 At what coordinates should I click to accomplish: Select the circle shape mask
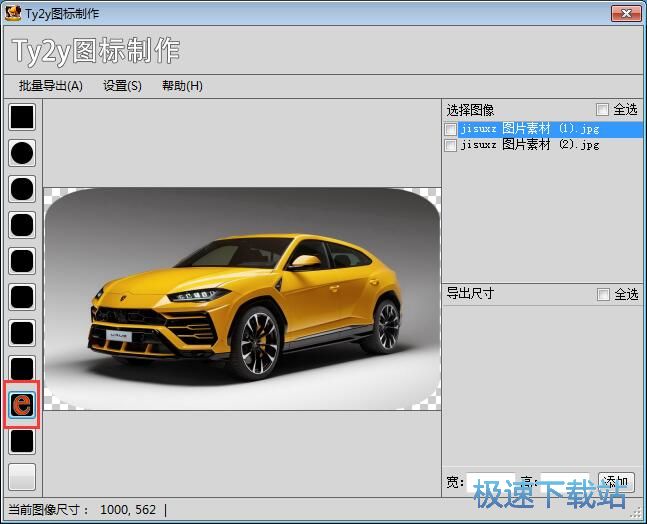(22, 153)
